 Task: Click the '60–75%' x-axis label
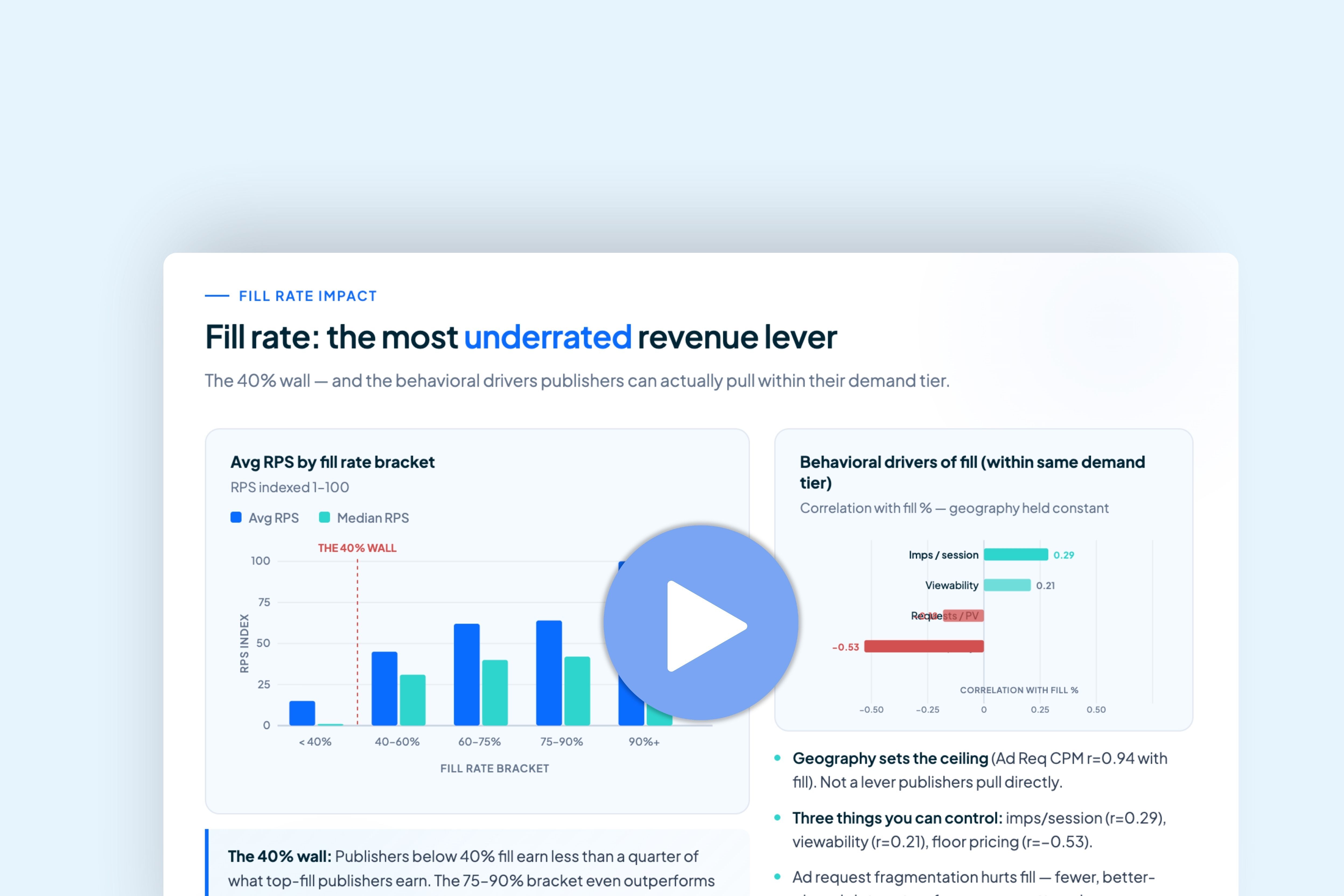pos(479,742)
